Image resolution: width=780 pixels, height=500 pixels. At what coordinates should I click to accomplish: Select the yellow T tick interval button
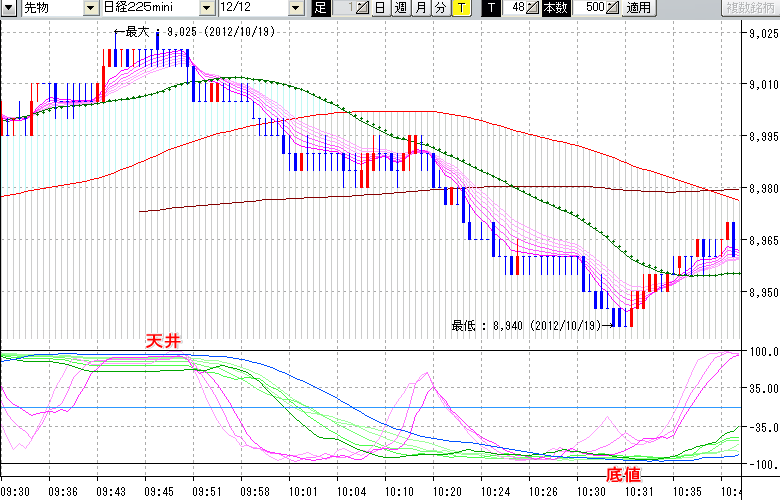click(x=460, y=8)
